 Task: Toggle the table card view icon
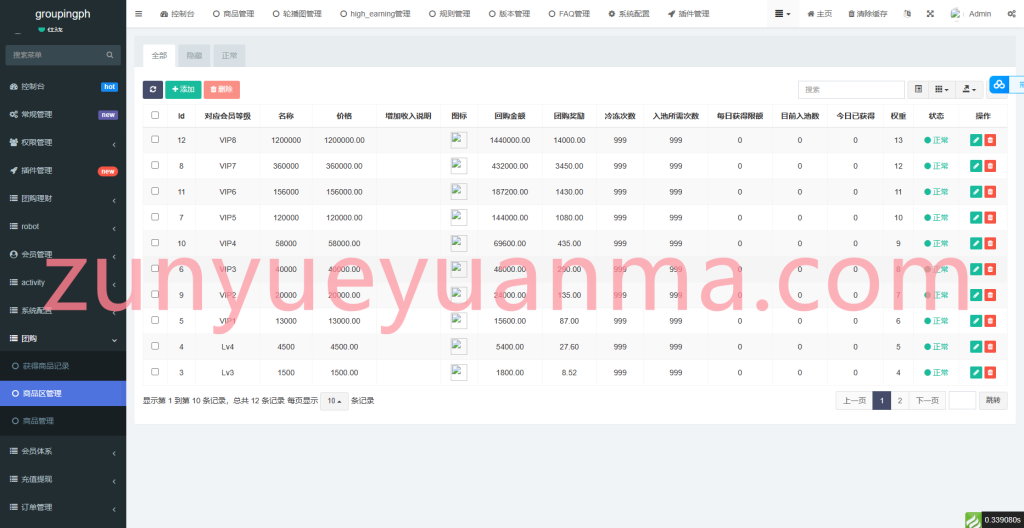point(918,90)
